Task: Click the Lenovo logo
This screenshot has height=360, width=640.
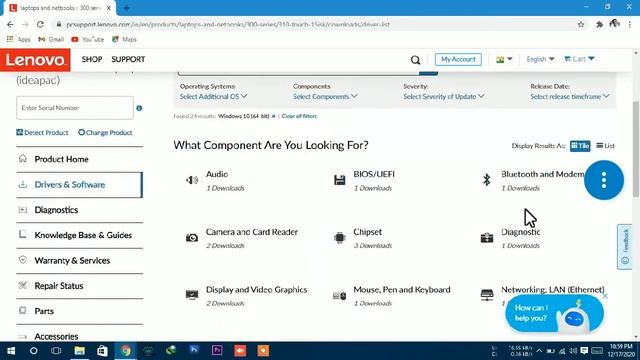Action: [35, 60]
